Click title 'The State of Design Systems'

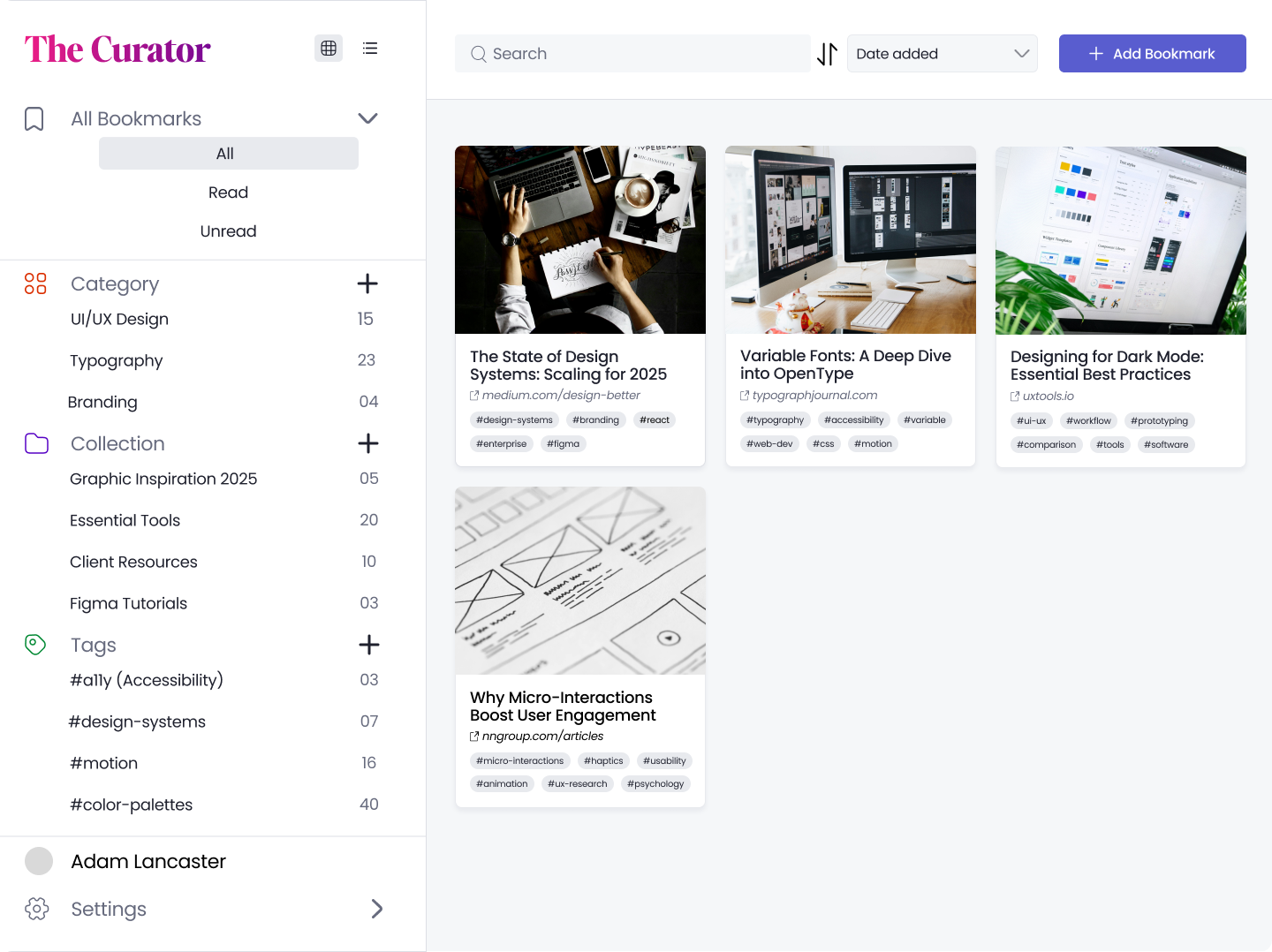click(568, 366)
